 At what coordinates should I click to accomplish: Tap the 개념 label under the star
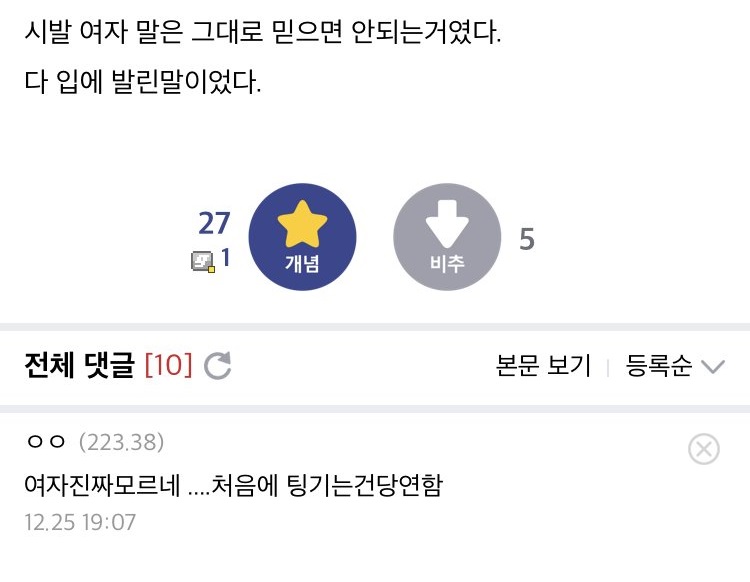(302, 264)
